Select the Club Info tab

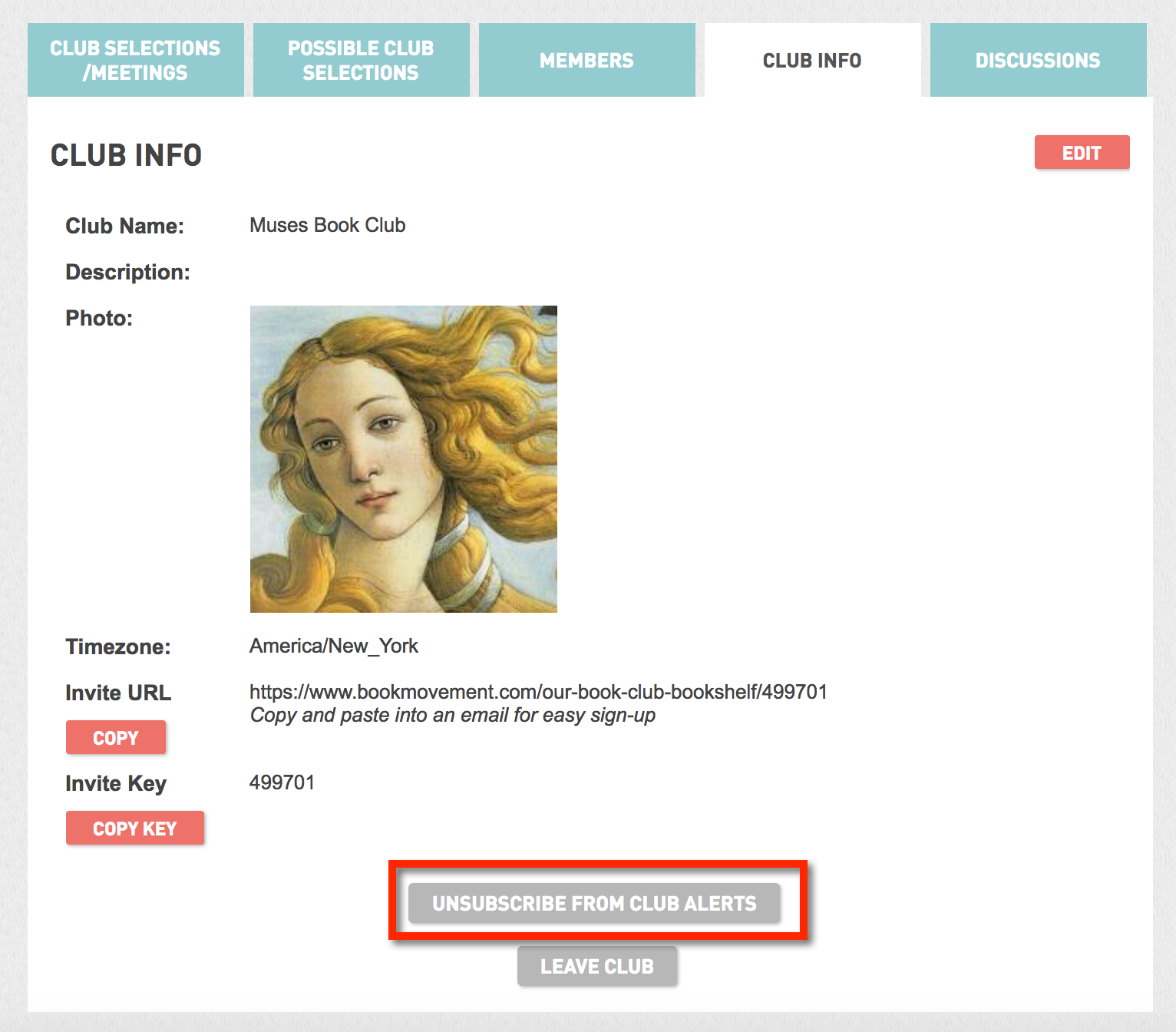click(x=812, y=60)
